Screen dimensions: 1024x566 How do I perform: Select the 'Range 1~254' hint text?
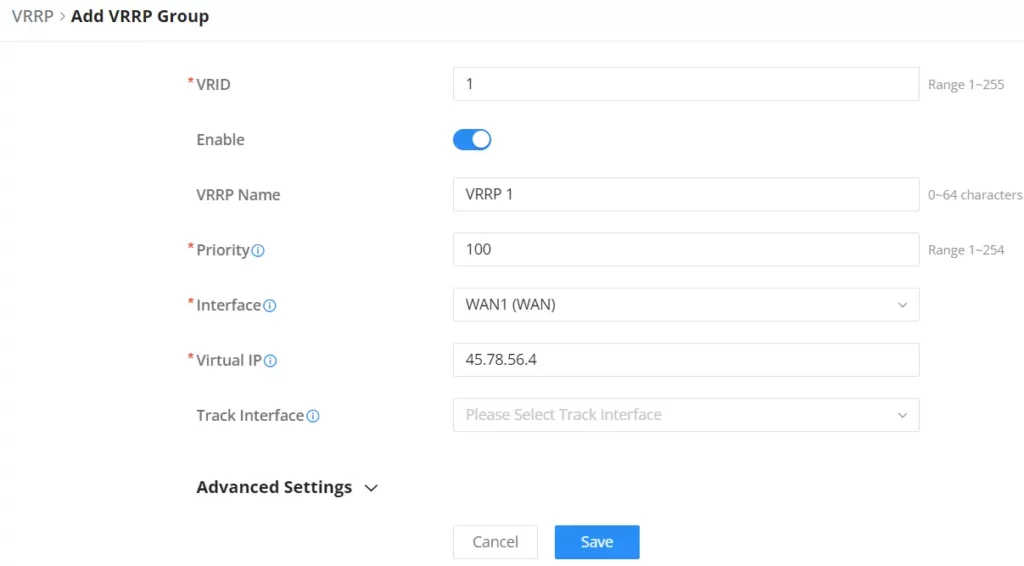(x=966, y=250)
